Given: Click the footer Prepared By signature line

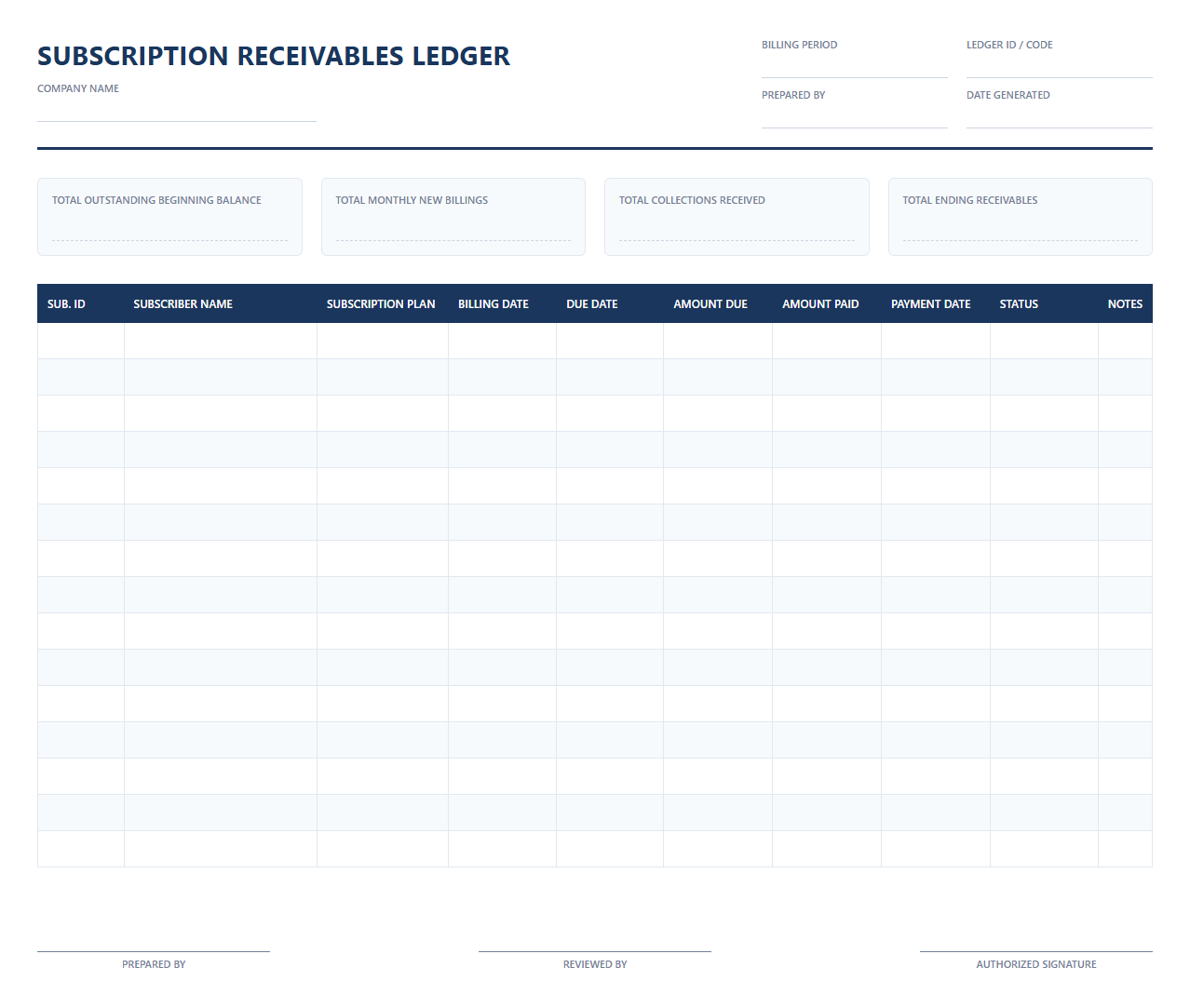Looking at the screenshot, I should tap(154, 951).
